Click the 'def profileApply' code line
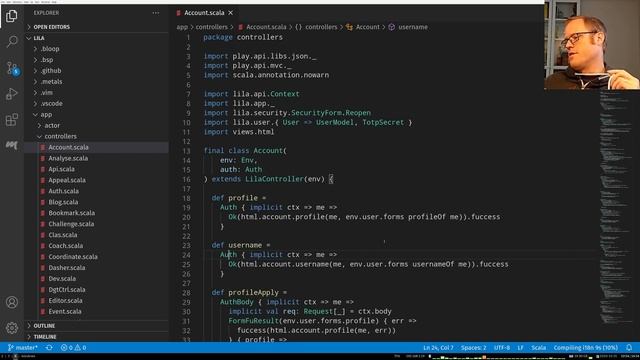The image size is (640, 360). (249, 293)
